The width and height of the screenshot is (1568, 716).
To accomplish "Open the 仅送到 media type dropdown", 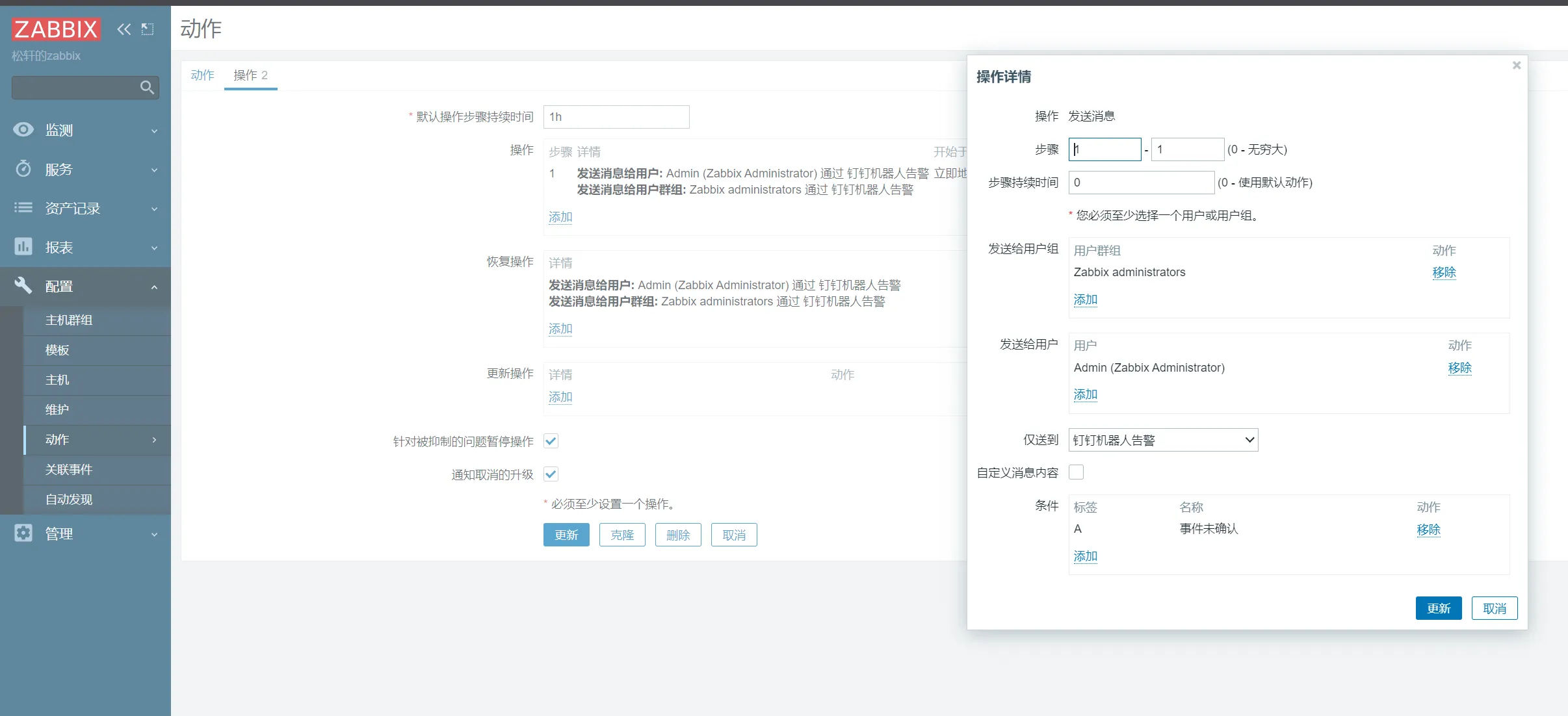I will (1163, 440).
